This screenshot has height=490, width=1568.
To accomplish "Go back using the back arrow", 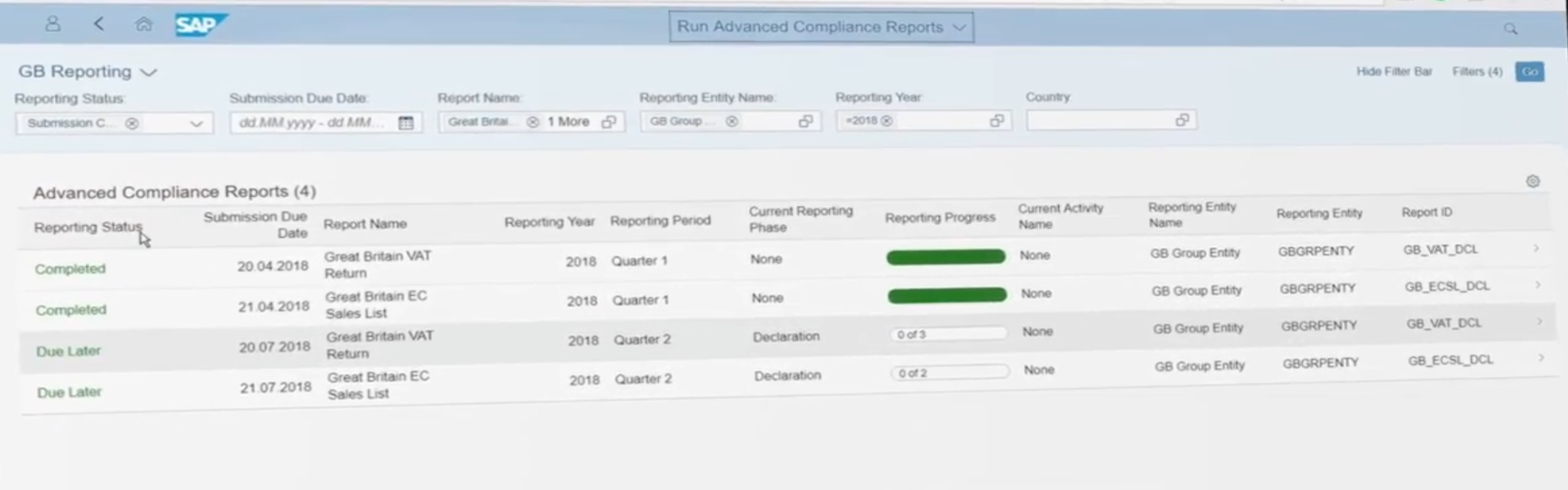I will 99,24.
